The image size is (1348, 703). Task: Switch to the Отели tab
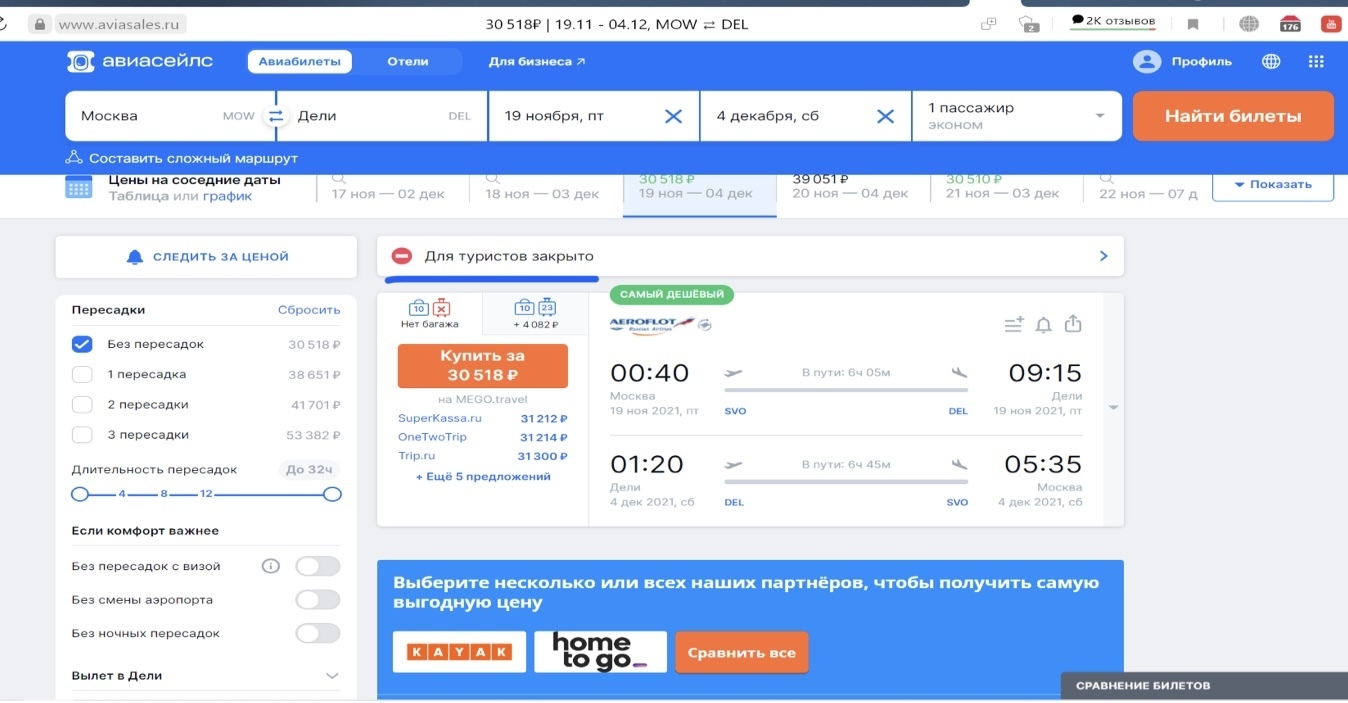(x=408, y=62)
